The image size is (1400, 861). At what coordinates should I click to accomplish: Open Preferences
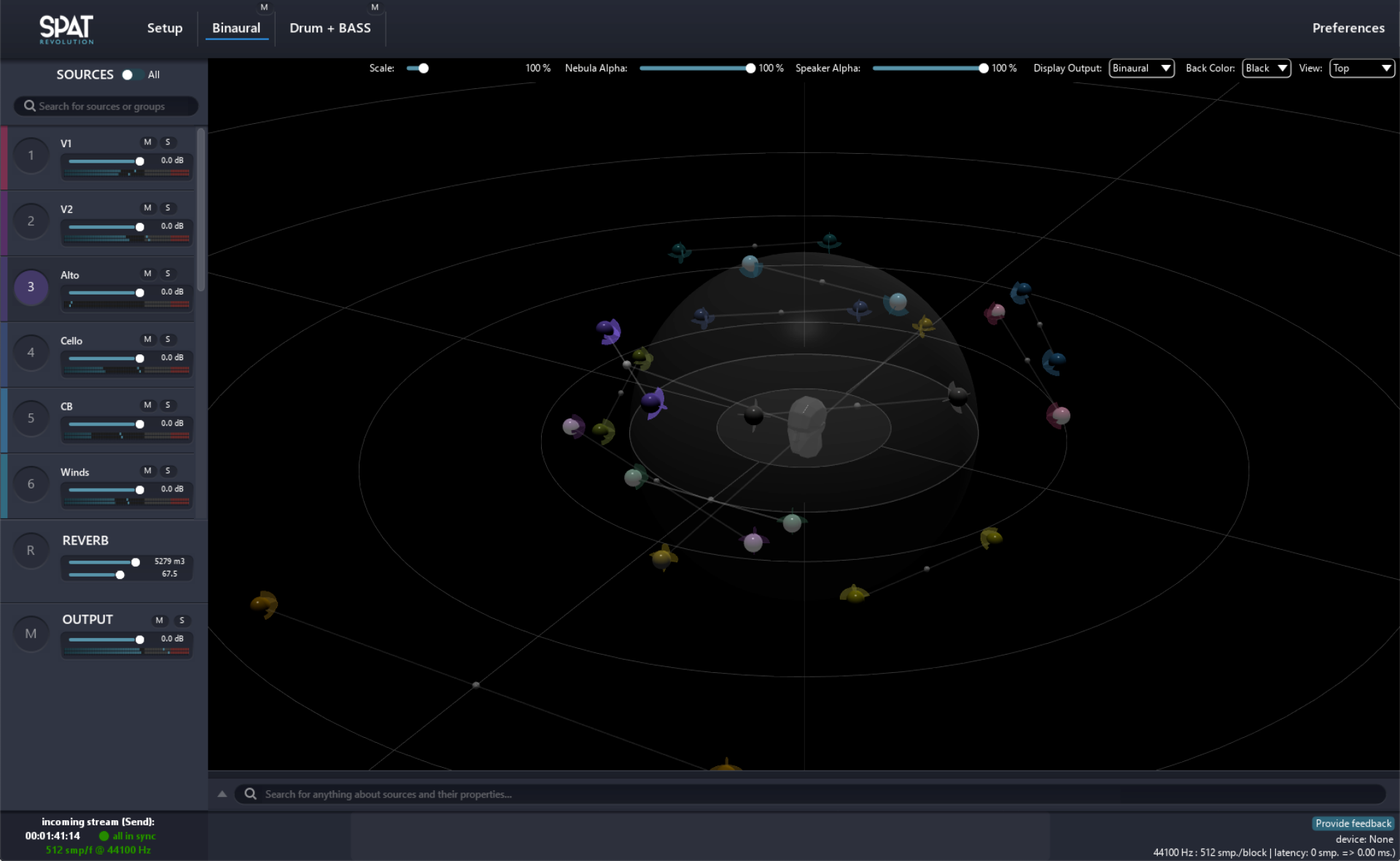coord(1347,28)
